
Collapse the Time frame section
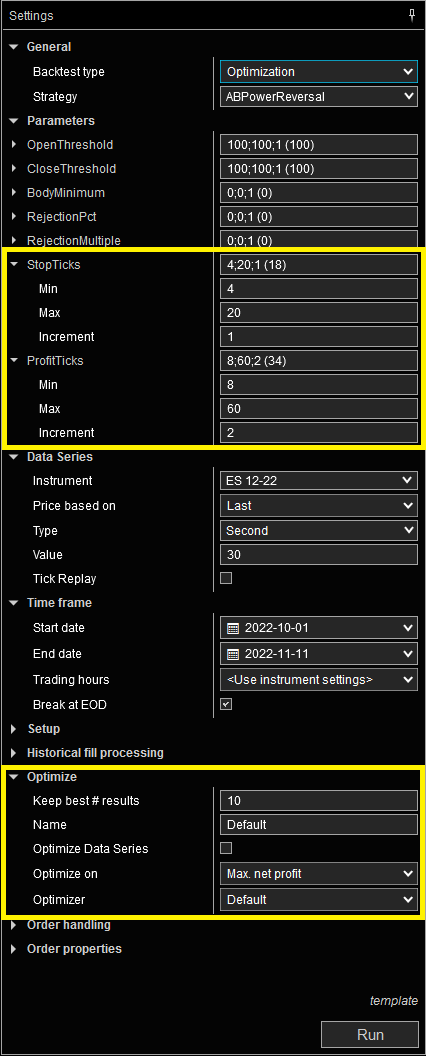pyautogui.click(x=14, y=603)
